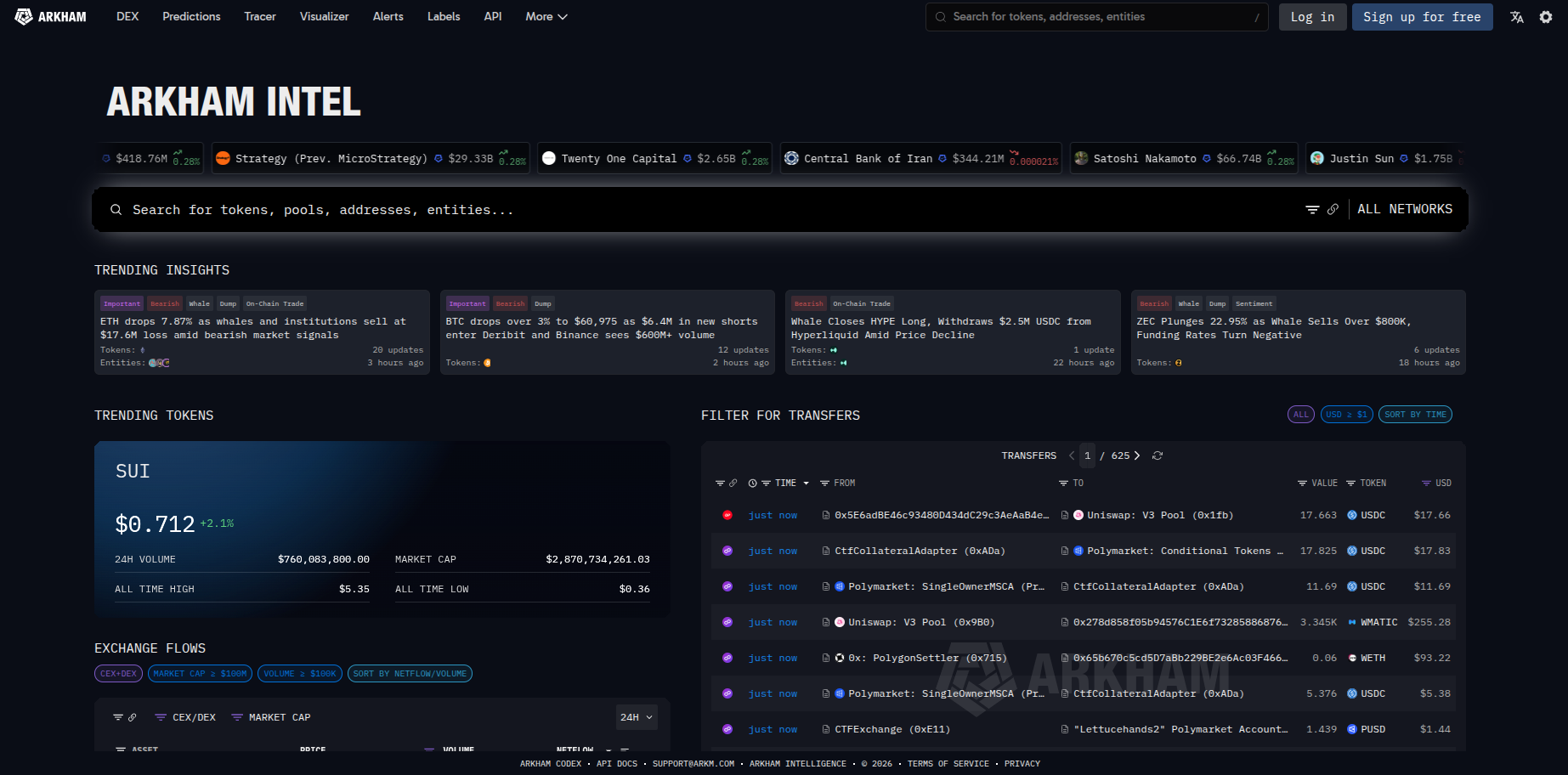The width and height of the screenshot is (1568, 775).
Task: Toggle the SORT BY TIME pill
Action: pos(1415,415)
